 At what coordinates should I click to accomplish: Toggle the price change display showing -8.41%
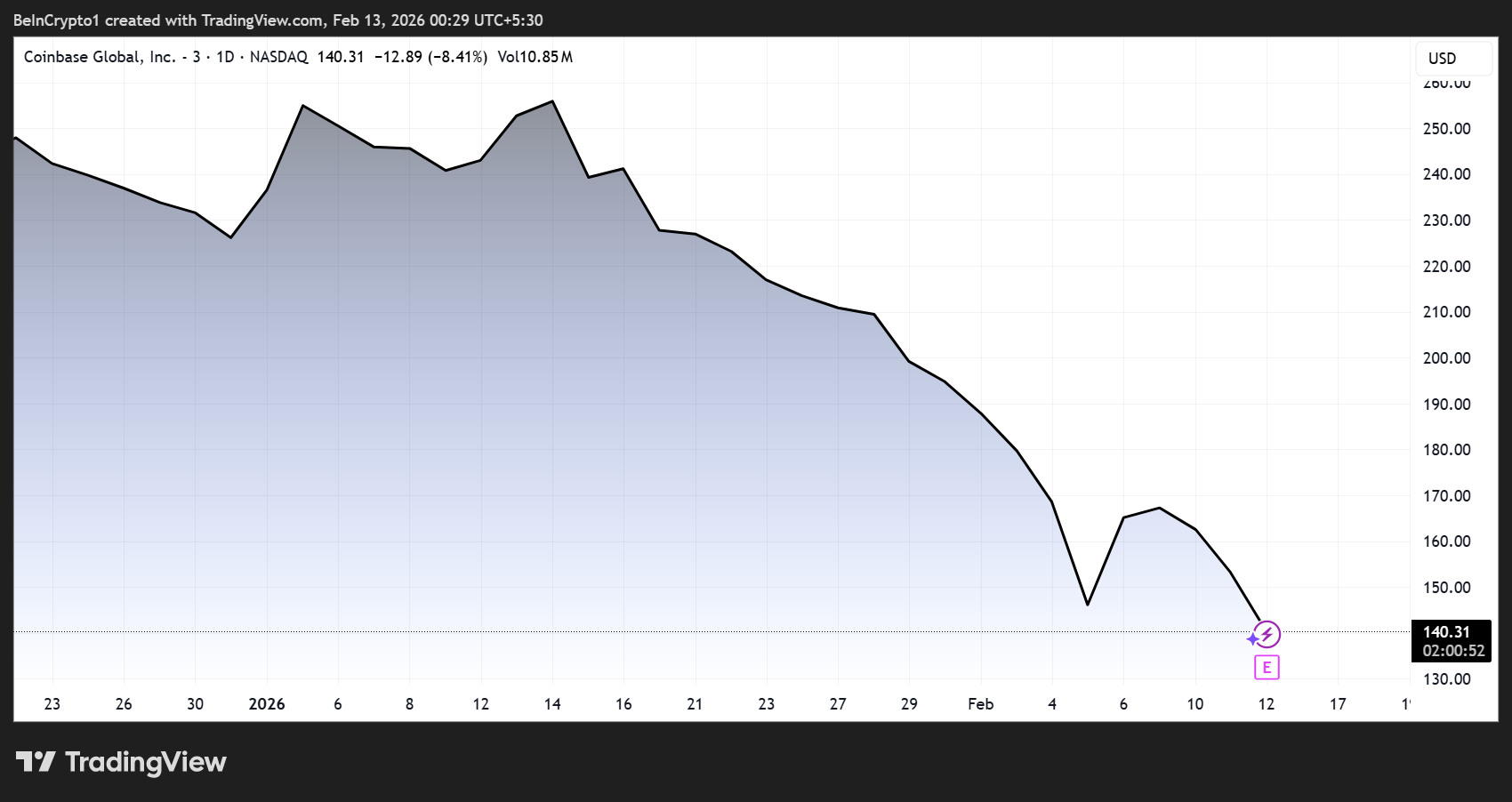458,56
